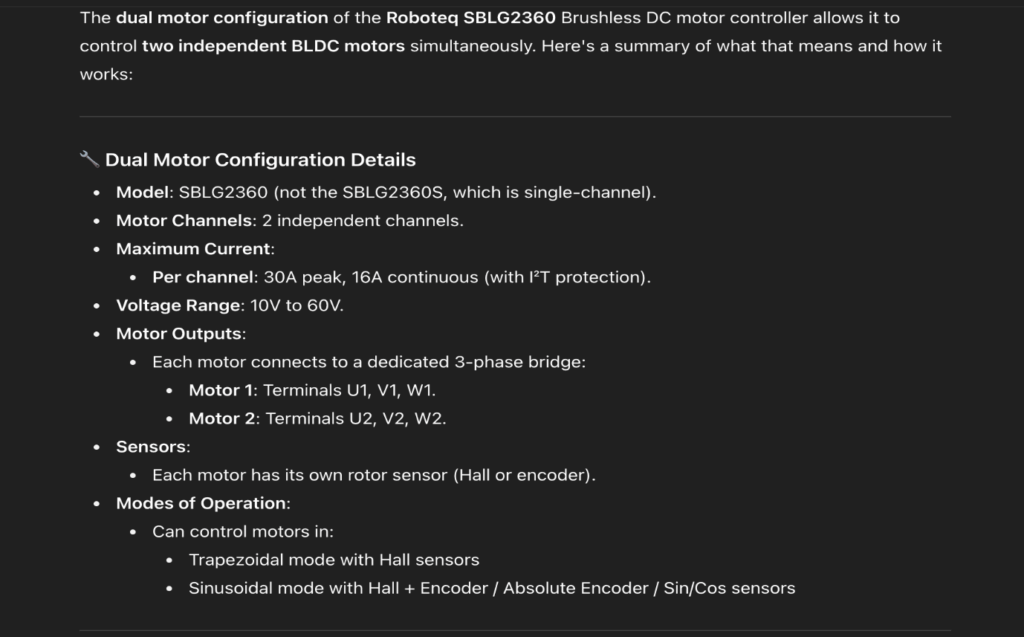Click the bold "two independent BLDC motors" text
The width and height of the screenshot is (1024, 637).
tap(274, 46)
